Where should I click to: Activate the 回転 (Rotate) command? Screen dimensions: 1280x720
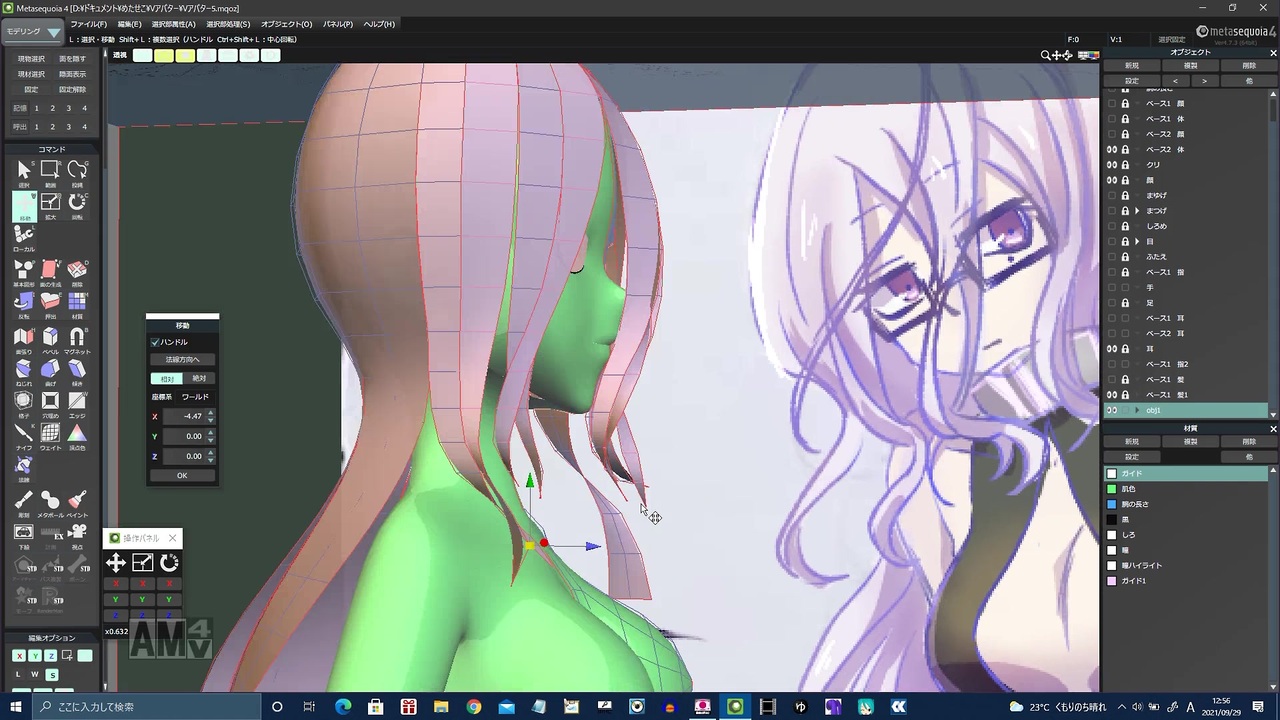[77, 205]
